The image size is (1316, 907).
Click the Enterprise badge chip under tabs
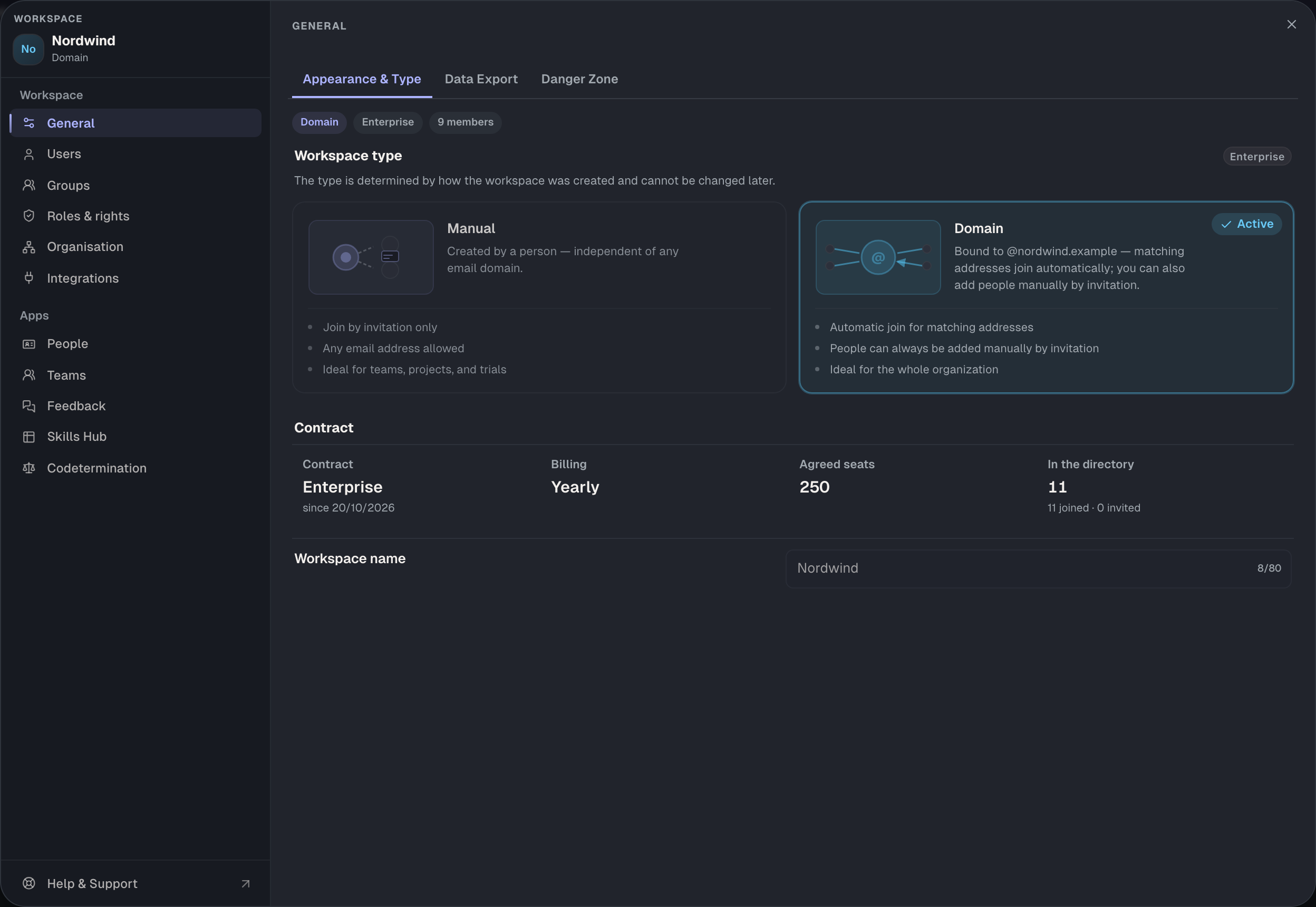(x=388, y=122)
